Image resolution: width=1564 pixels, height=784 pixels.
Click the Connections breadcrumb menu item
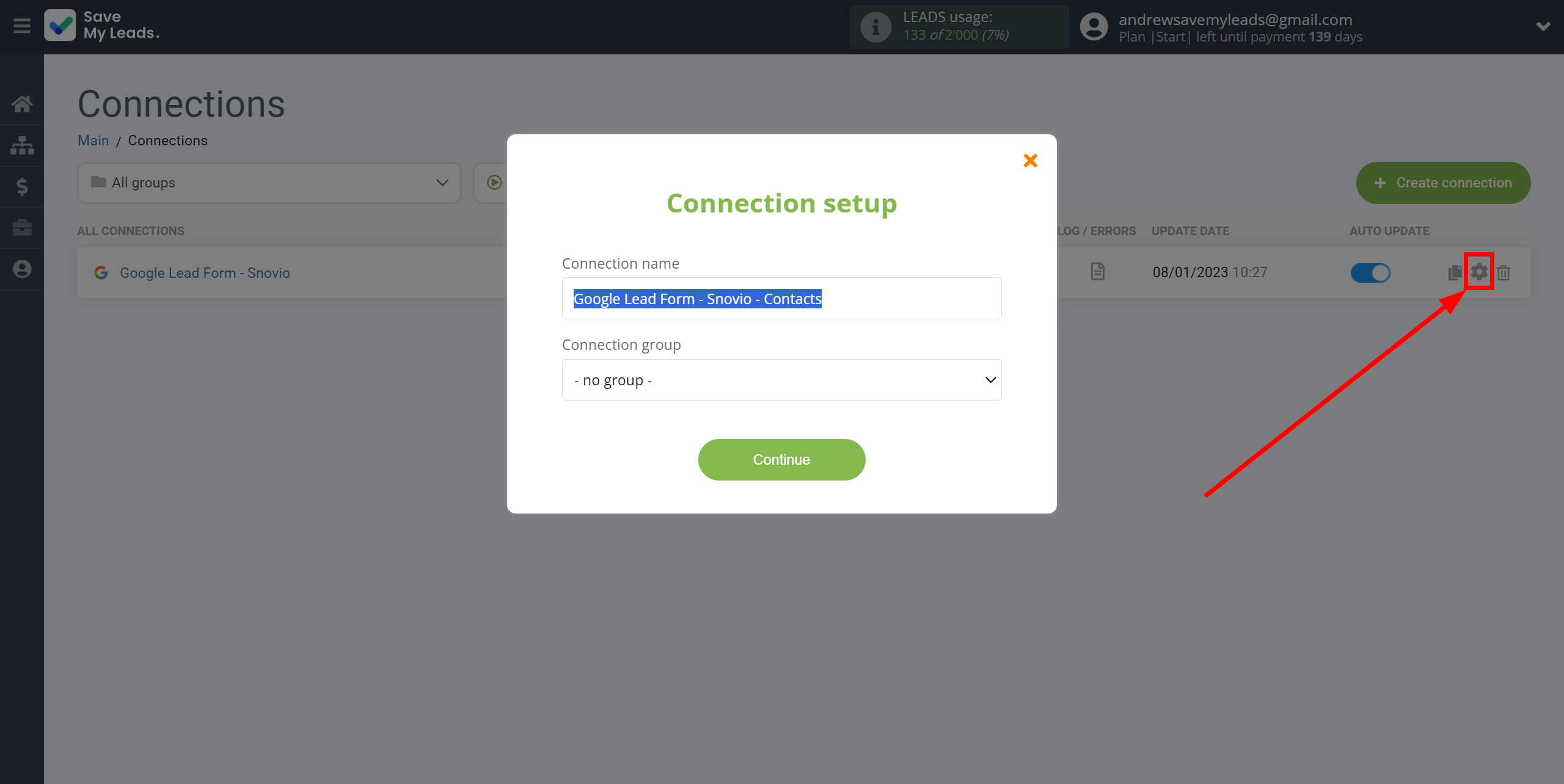coord(168,140)
